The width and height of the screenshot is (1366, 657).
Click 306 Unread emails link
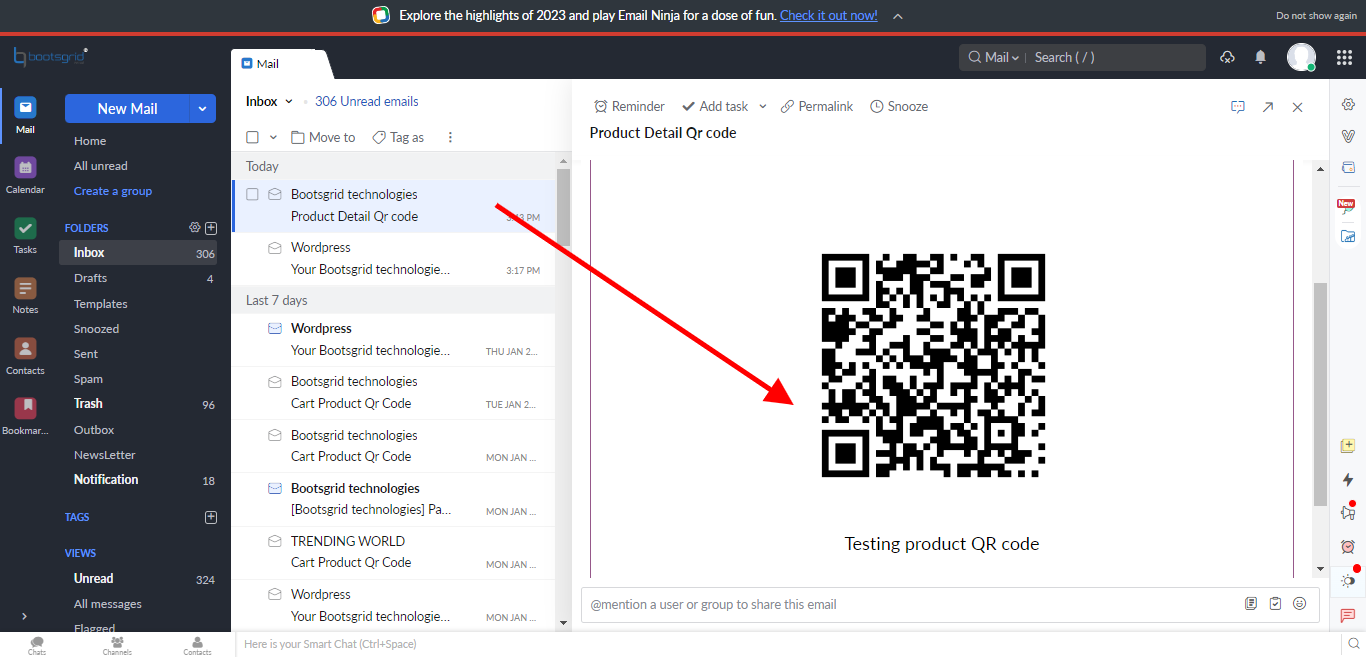[367, 101]
